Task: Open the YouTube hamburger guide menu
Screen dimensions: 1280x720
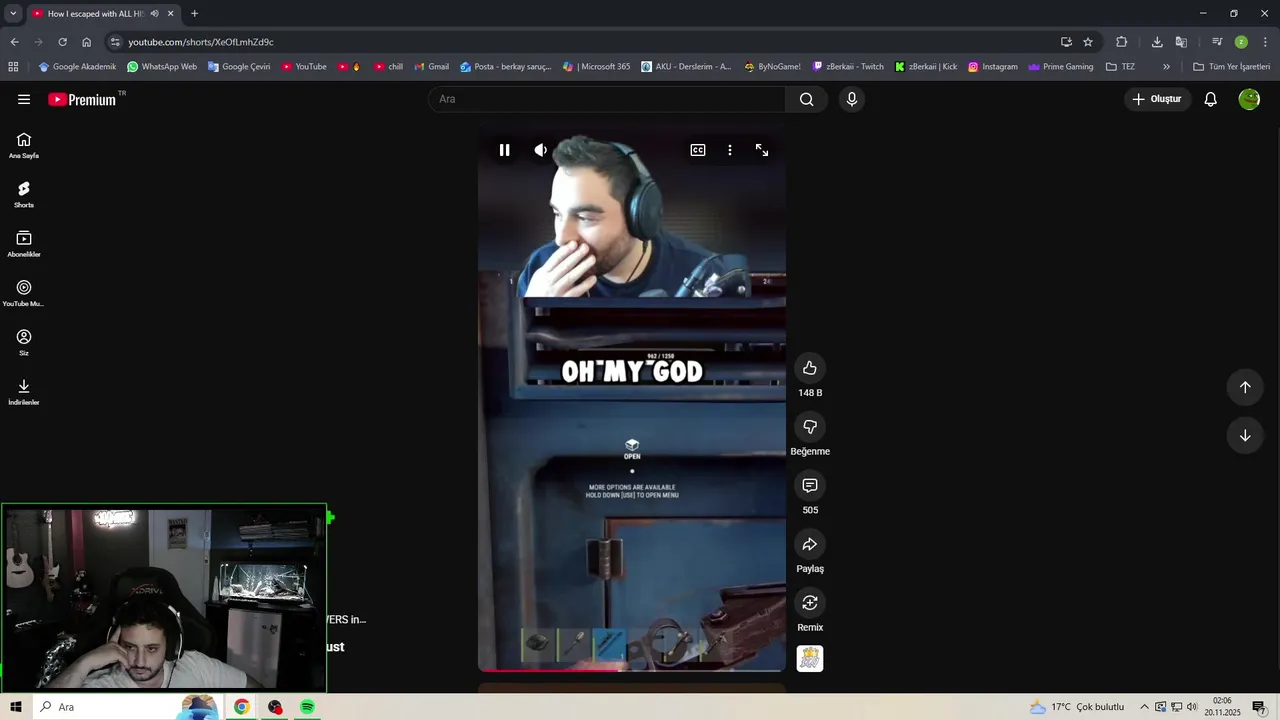Action: click(24, 99)
